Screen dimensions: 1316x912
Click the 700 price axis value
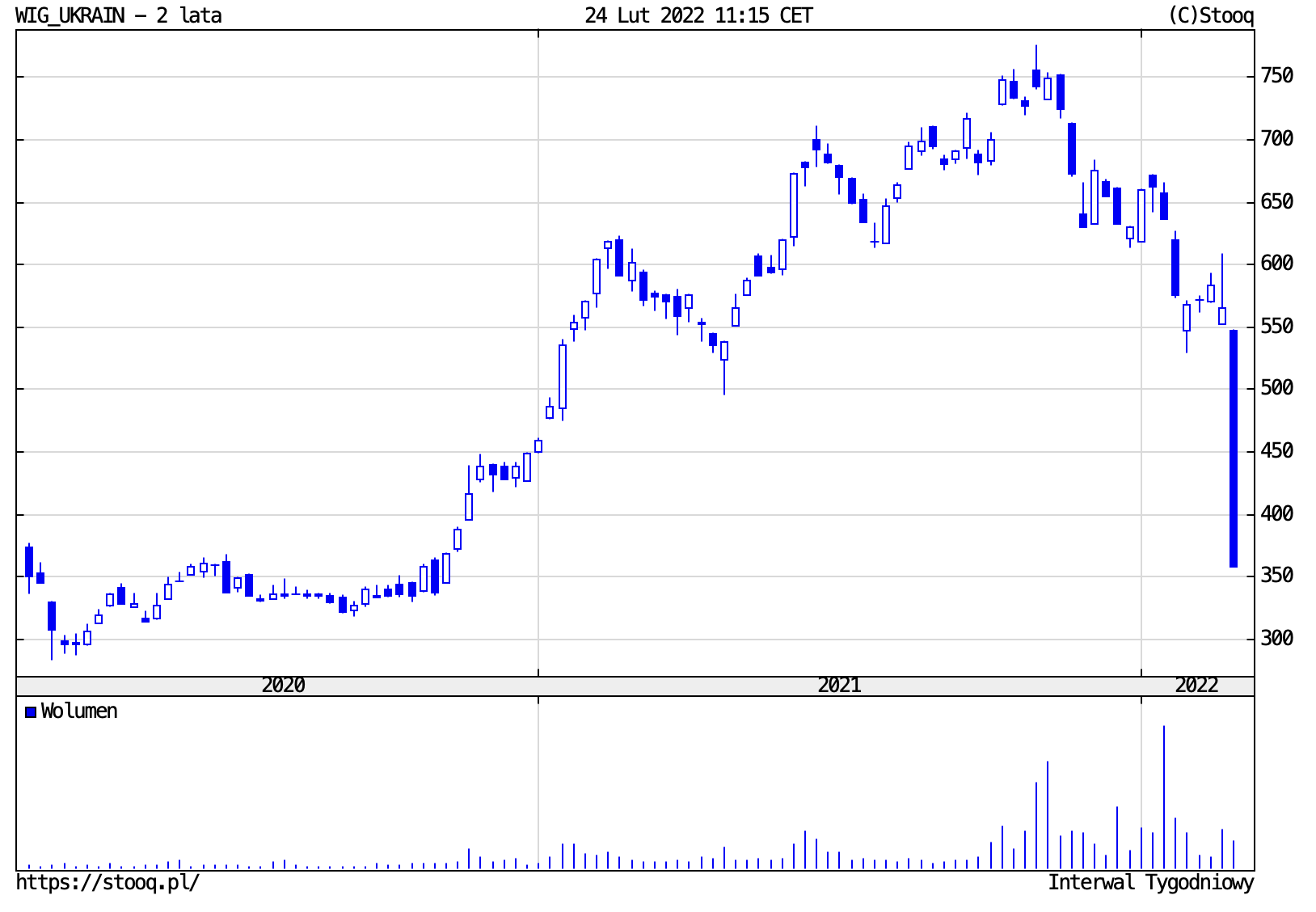pyautogui.click(x=1277, y=139)
